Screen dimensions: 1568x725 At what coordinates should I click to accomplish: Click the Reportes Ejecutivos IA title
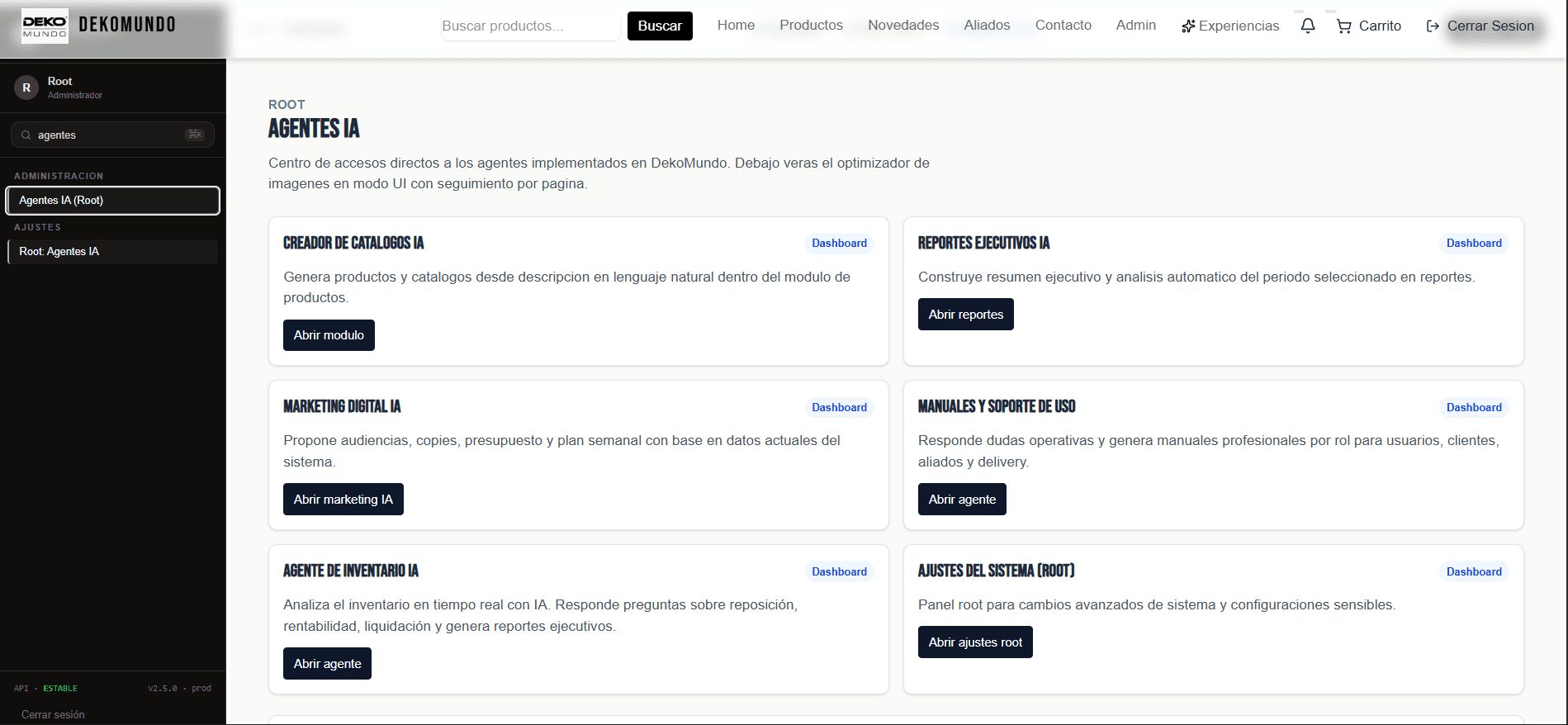click(x=983, y=243)
